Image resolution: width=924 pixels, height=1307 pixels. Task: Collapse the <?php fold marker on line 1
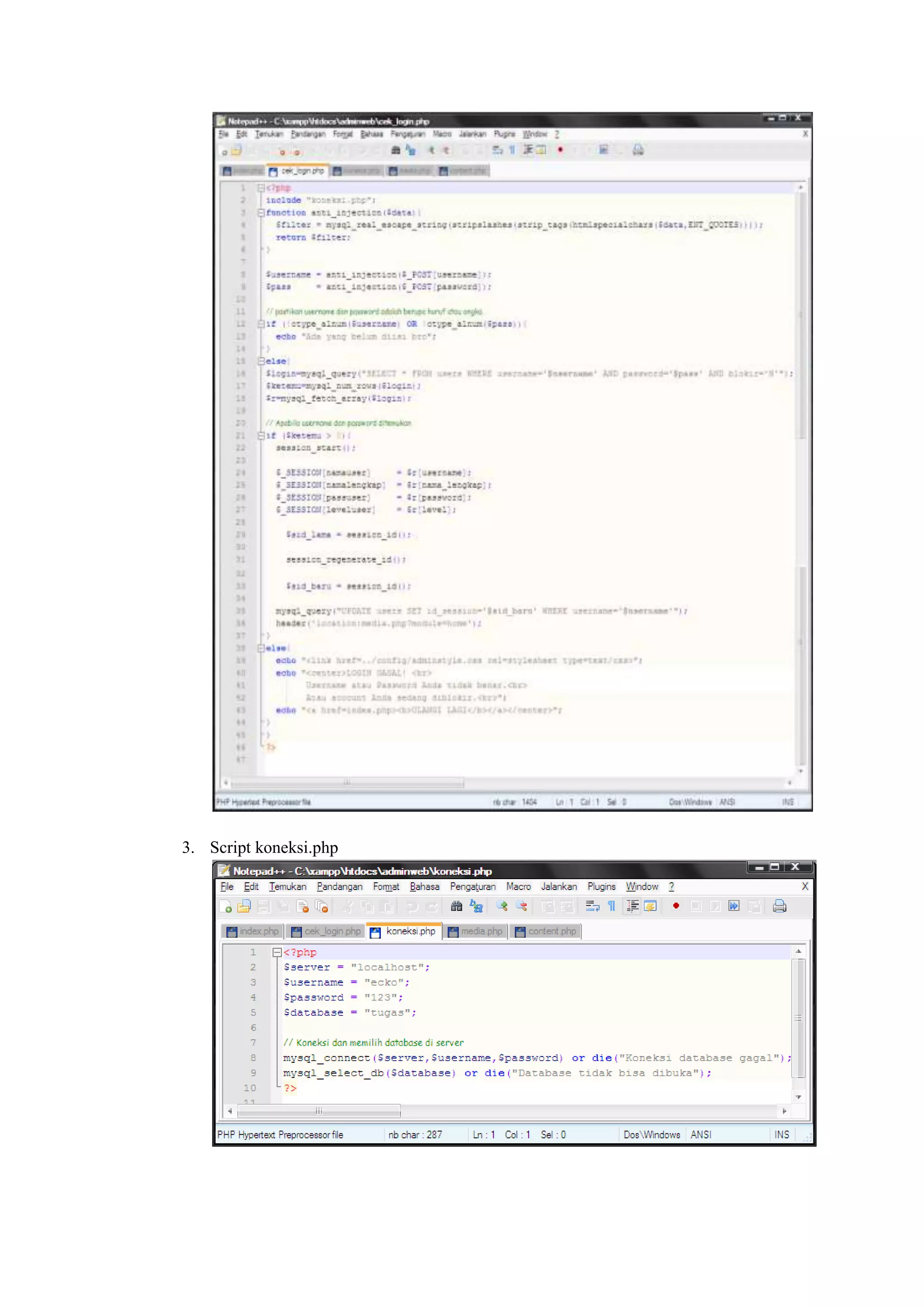click(x=277, y=952)
